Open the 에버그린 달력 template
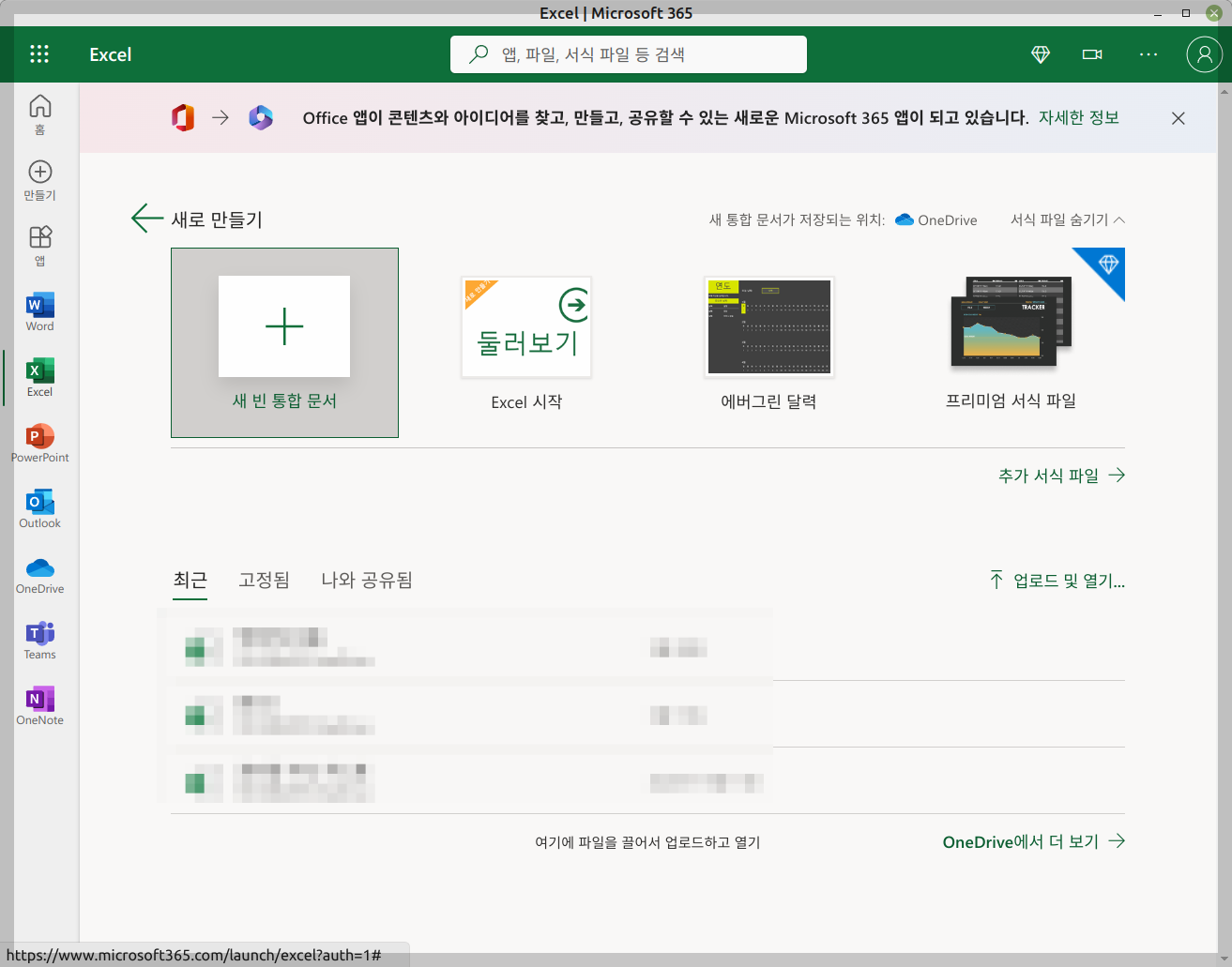1232x967 pixels. click(x=768, y=342)
